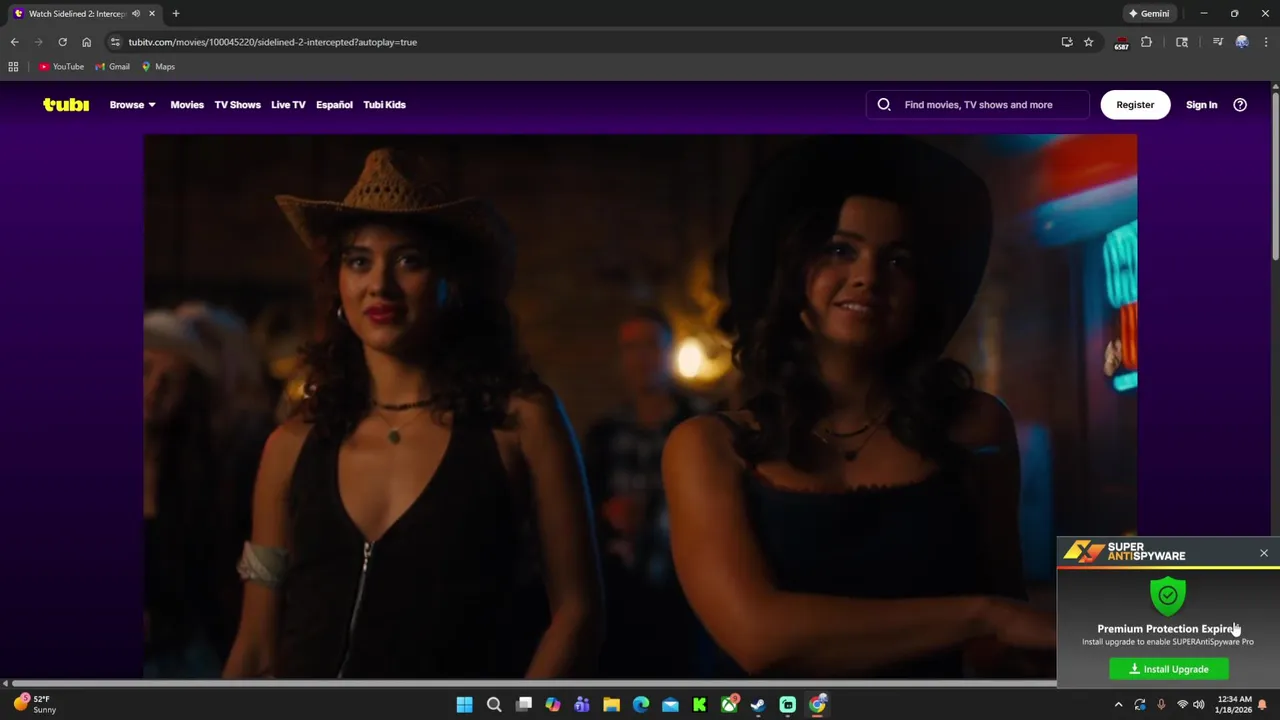Open Microsoft Teams from the taskbar
1280x720 pixels.
pyautogui.click(x=582, y=705)
